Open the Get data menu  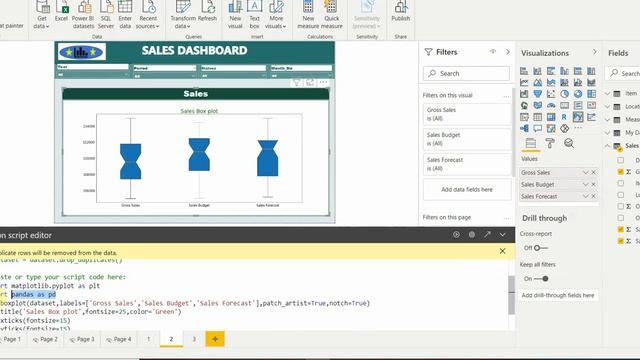[x=42, y=15]
